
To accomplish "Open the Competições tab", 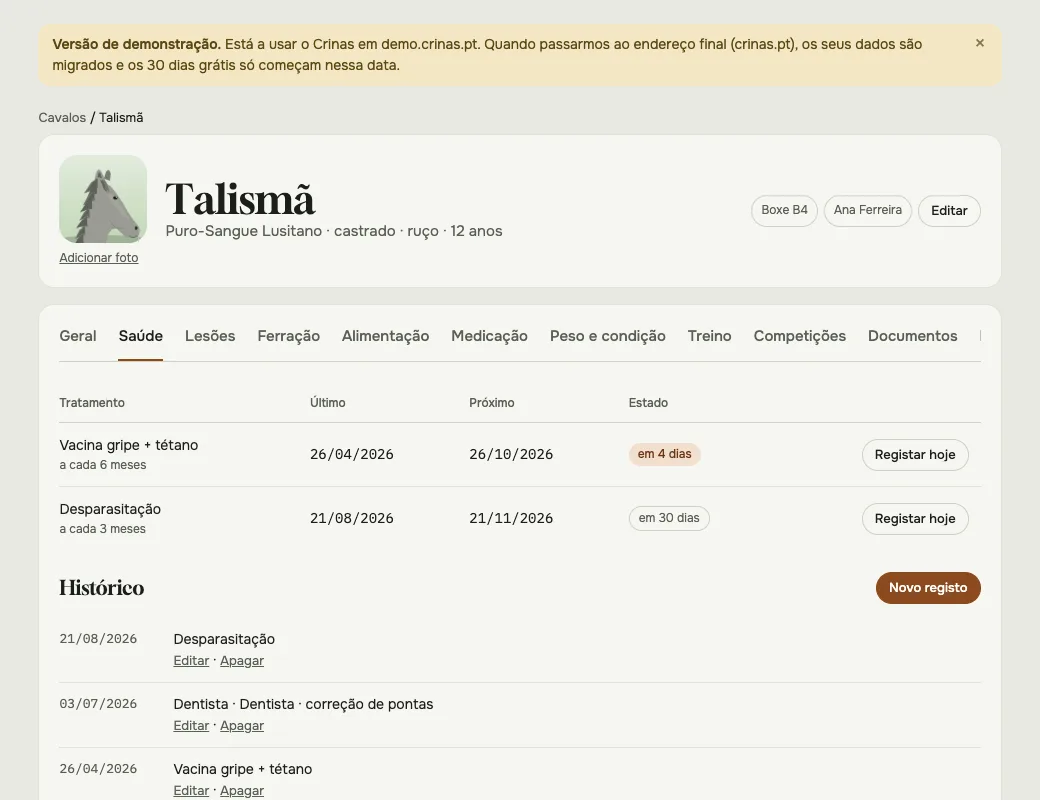I will click(799, 336).
